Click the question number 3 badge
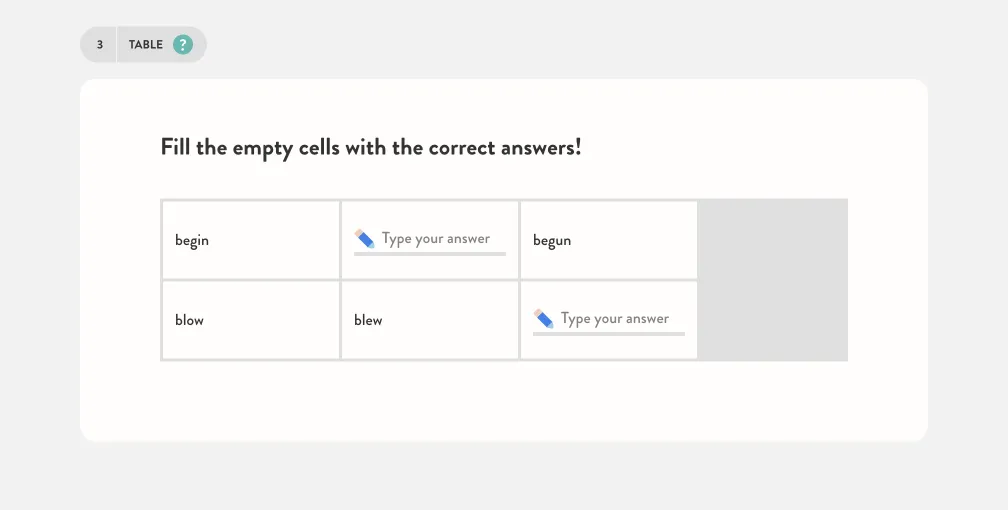The height and width of the screenshot is (510, 1008). click(100, 44)
